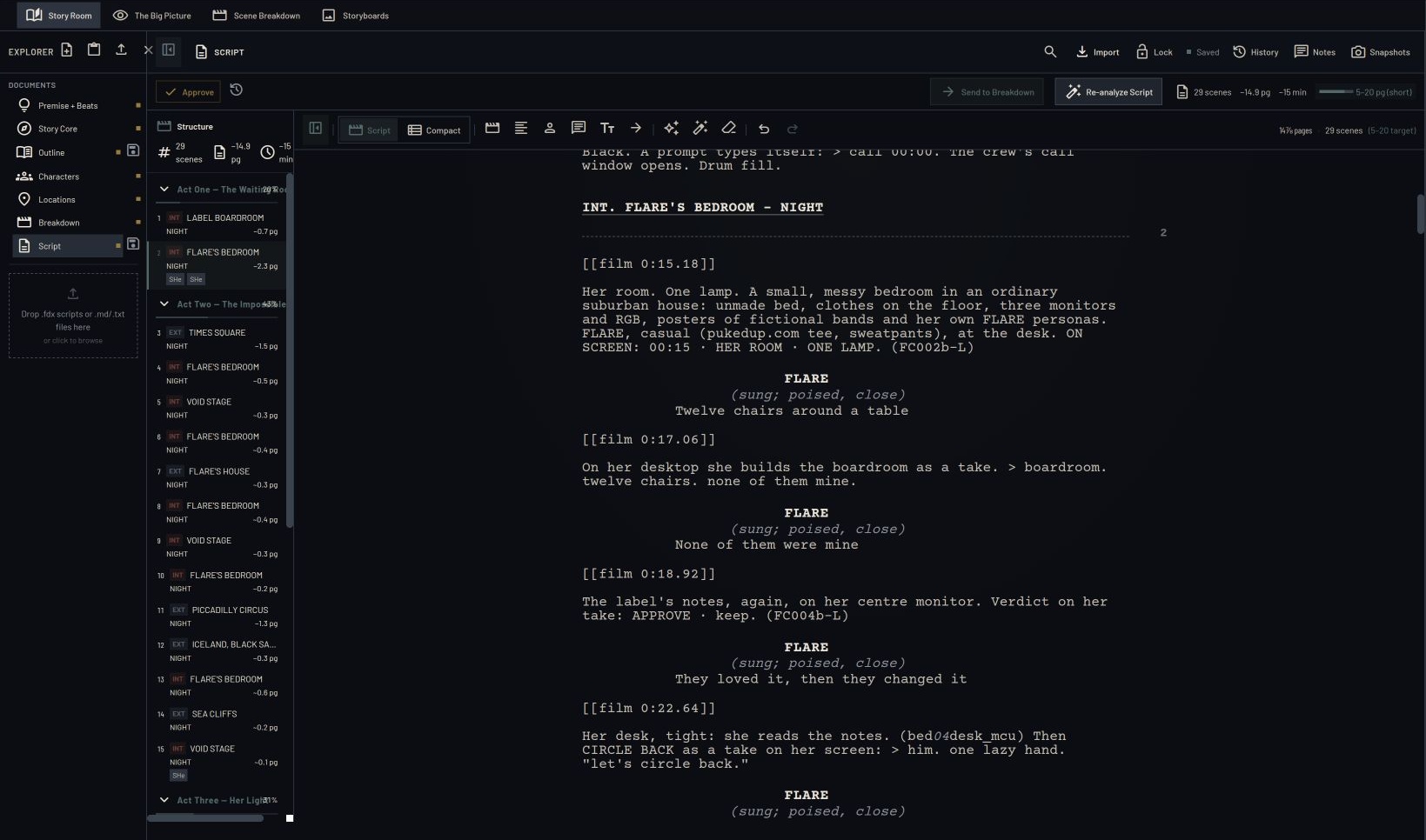
Task: Click the clipboard paste icon in Explorer header
Action: pos(94,50)
